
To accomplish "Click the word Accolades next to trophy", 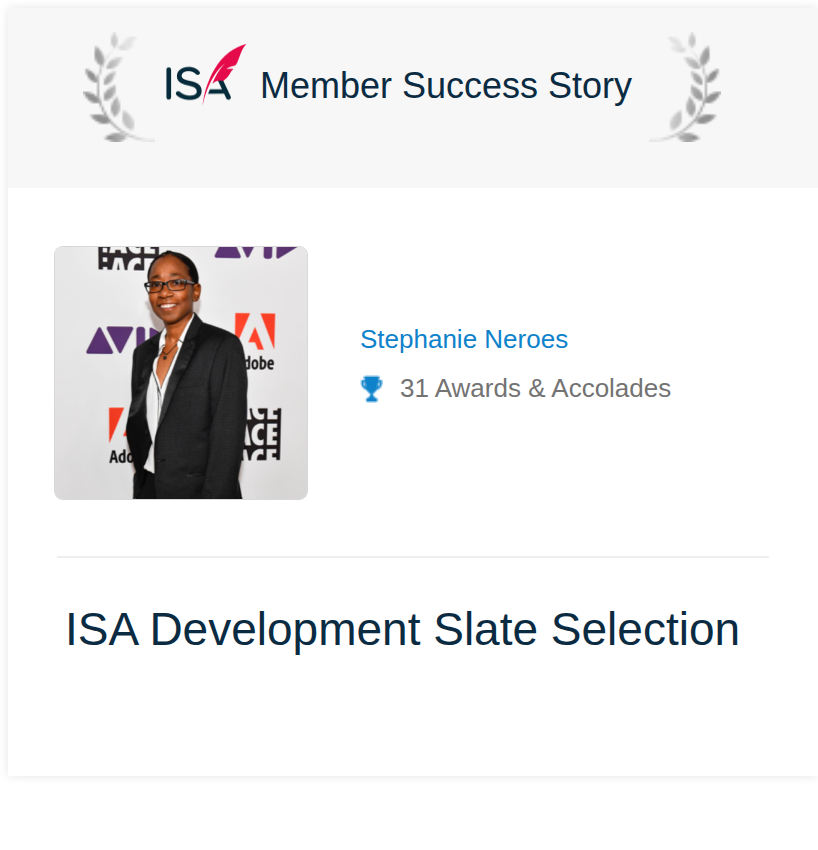I will tap(611, 389).
